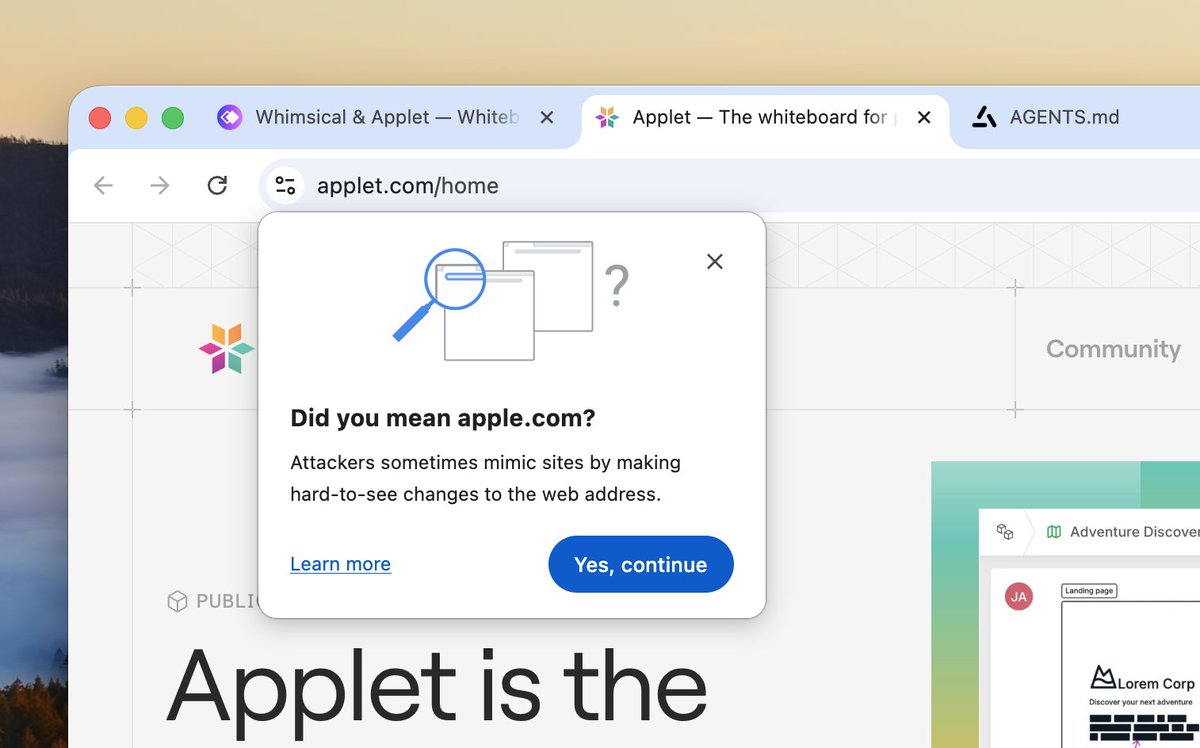Click the Learn more link
Image resolution: width=1200 pixels, height=748 pixels.
(340, 564)
